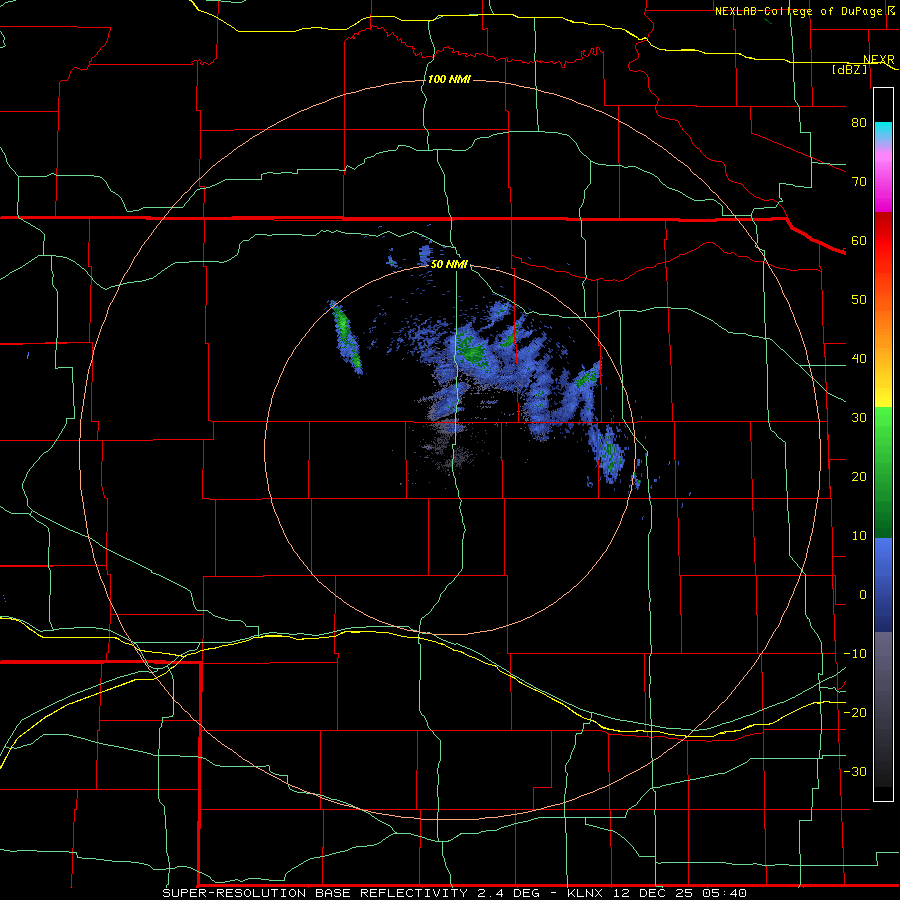900x900 pixels.
Task: Click the KLNX 12 DEC 25 05:40 timestamp
Action: click(x=657, y=893)
